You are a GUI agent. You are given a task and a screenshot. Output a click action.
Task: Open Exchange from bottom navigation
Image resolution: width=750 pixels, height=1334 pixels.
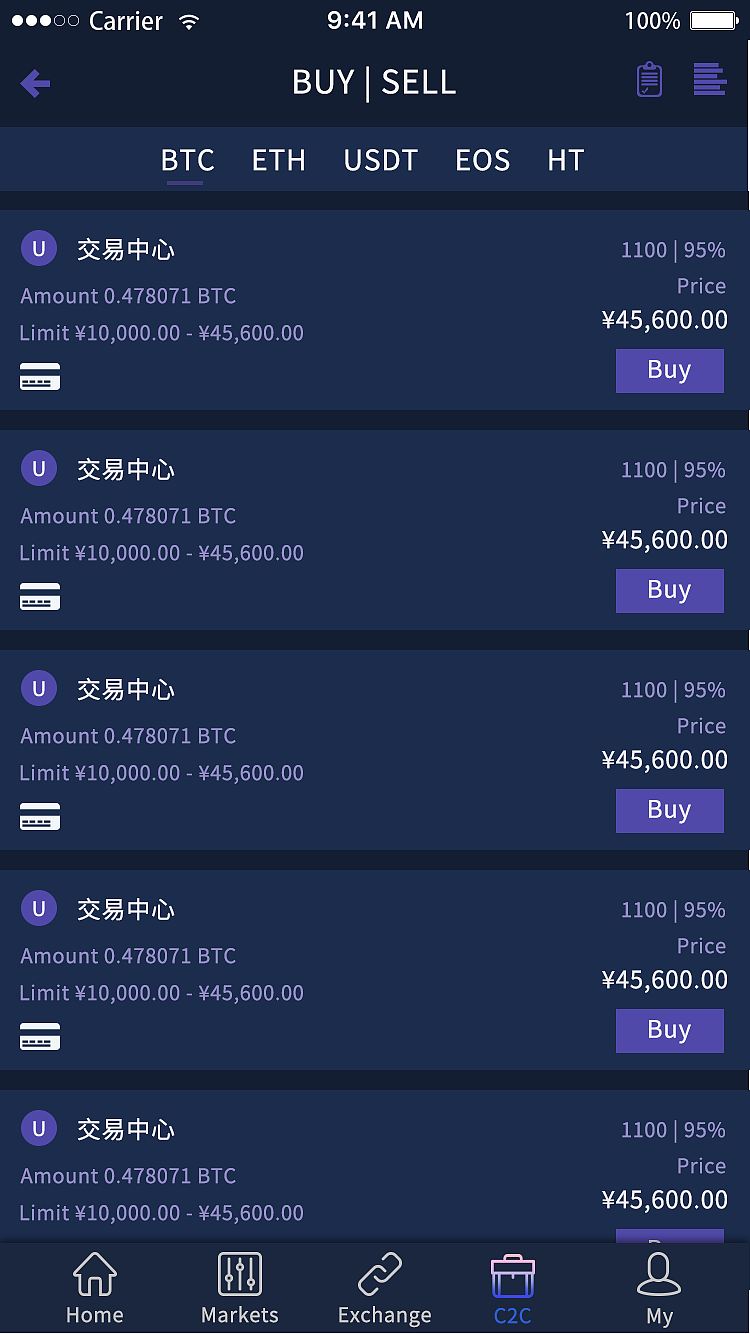tap(384, 1288)
